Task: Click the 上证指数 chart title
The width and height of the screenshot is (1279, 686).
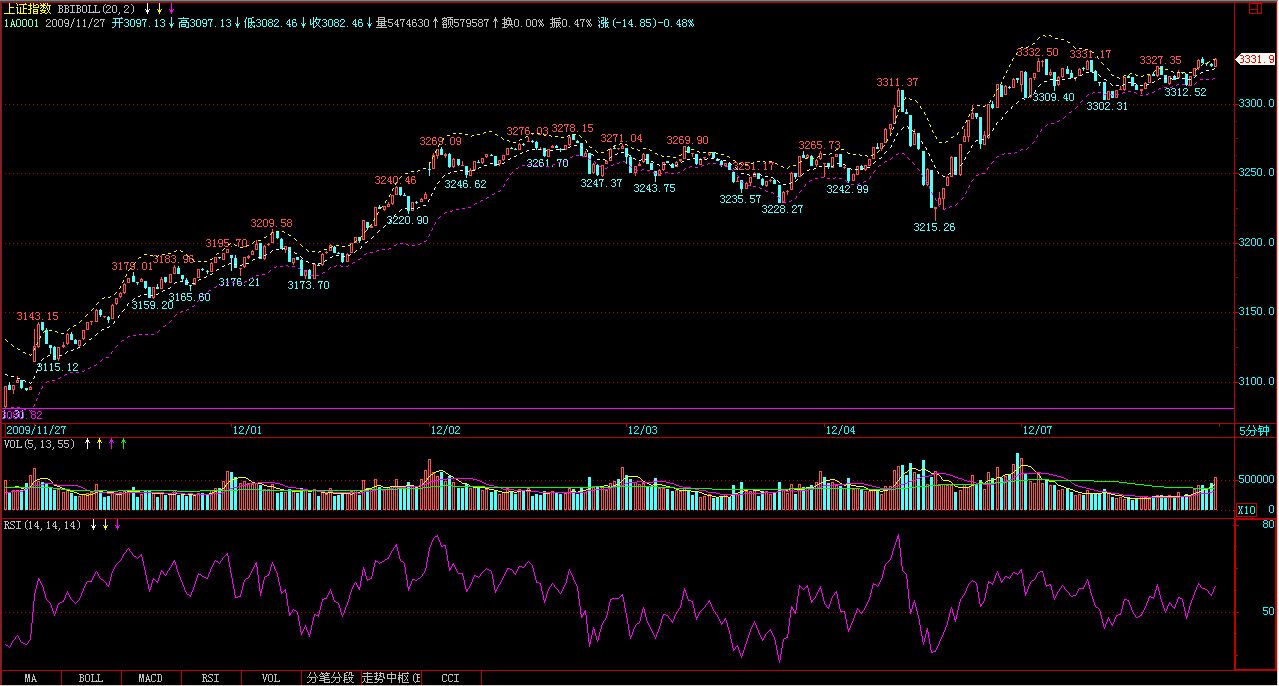Action: point(27,8)
